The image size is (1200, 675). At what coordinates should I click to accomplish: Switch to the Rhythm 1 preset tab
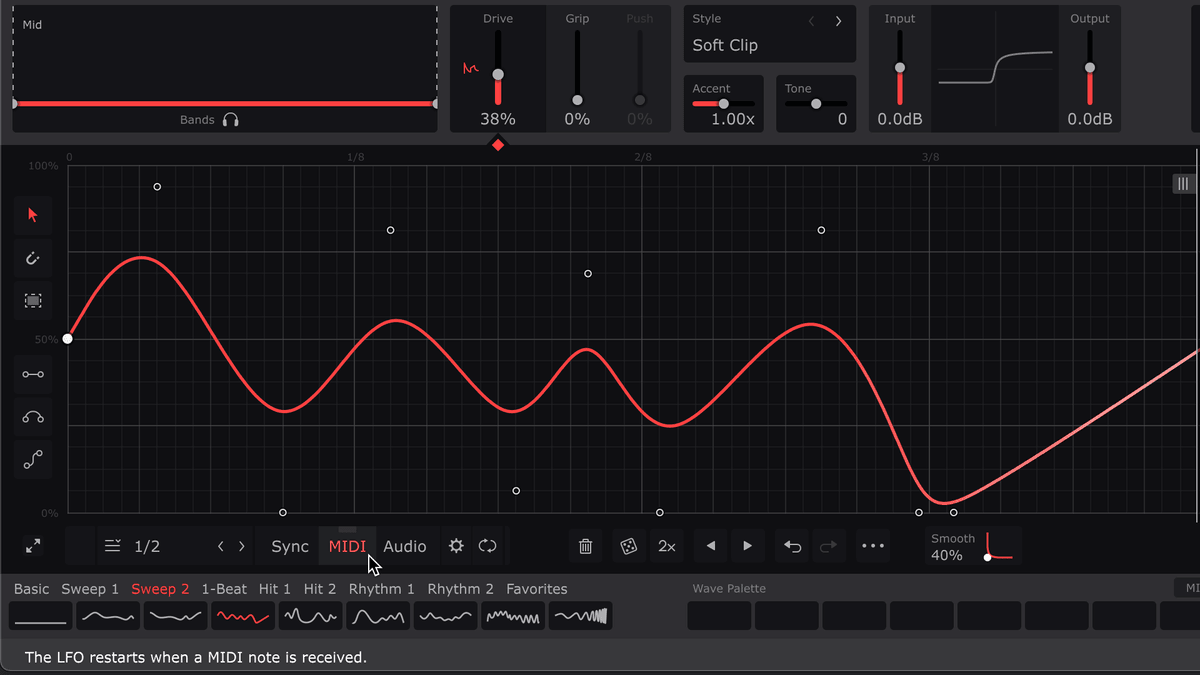click(x=381, y=589)
